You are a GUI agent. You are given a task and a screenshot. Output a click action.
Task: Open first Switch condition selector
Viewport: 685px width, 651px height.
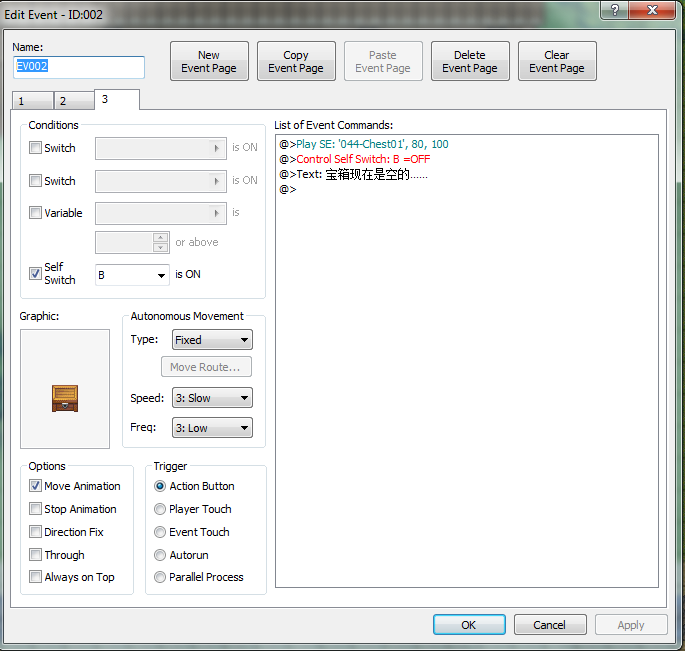point(161,149)
